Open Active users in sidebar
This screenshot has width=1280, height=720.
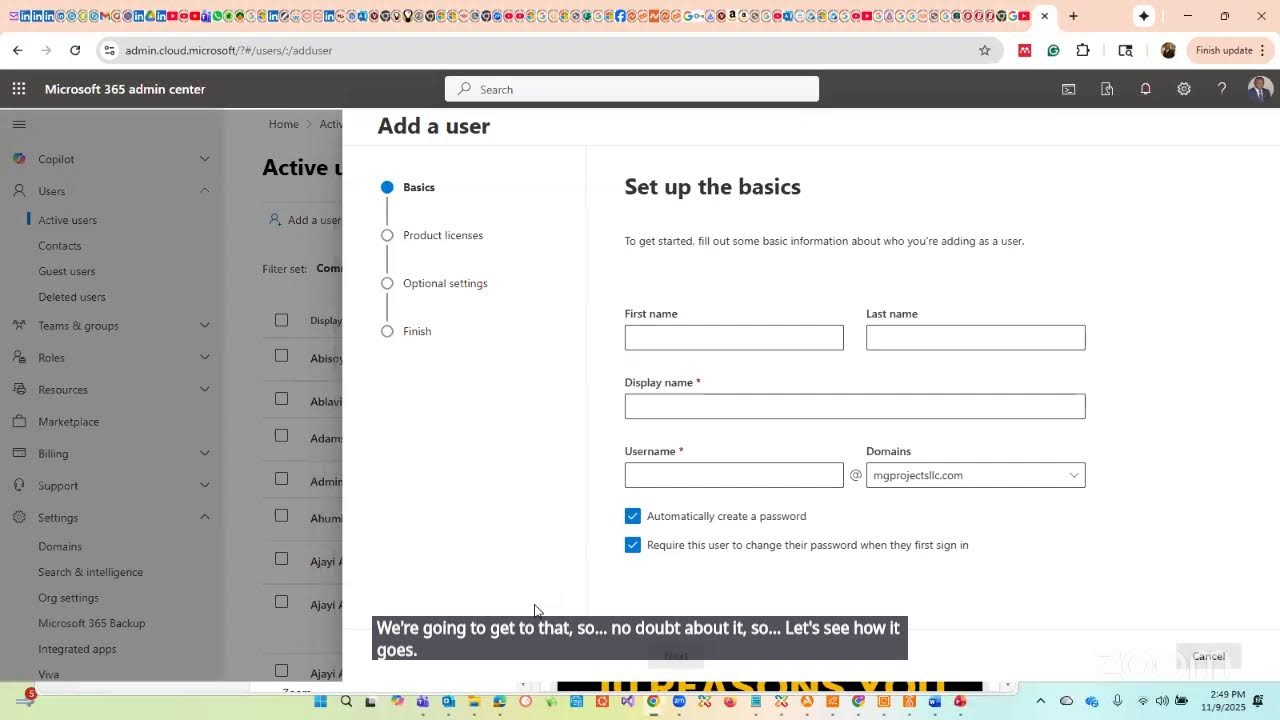[x=68, y=220]
